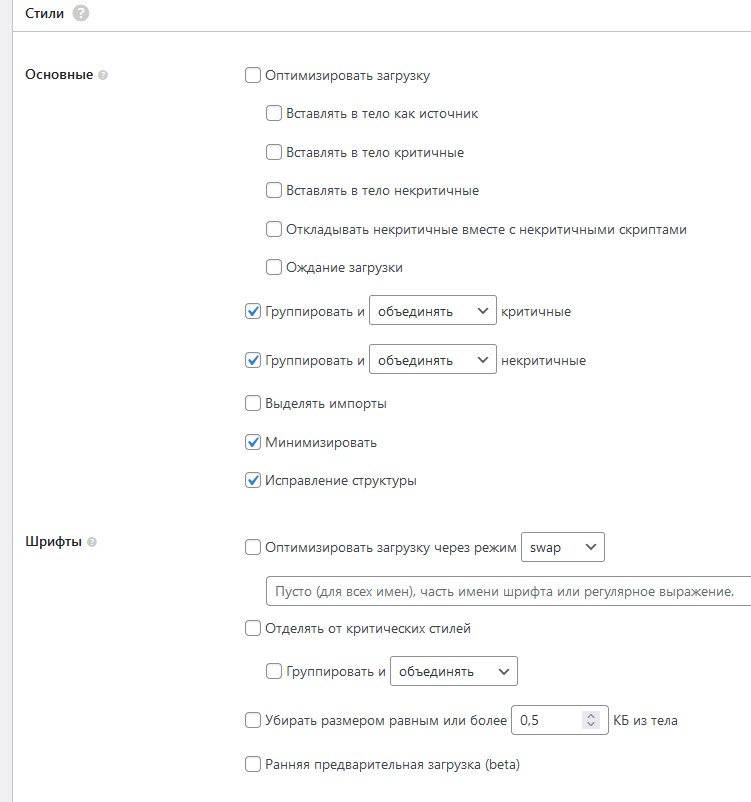This screenshot has width=751, height=802.
Task: Enable Вставлять в тело некритичные
Action: tap(274, 191)
